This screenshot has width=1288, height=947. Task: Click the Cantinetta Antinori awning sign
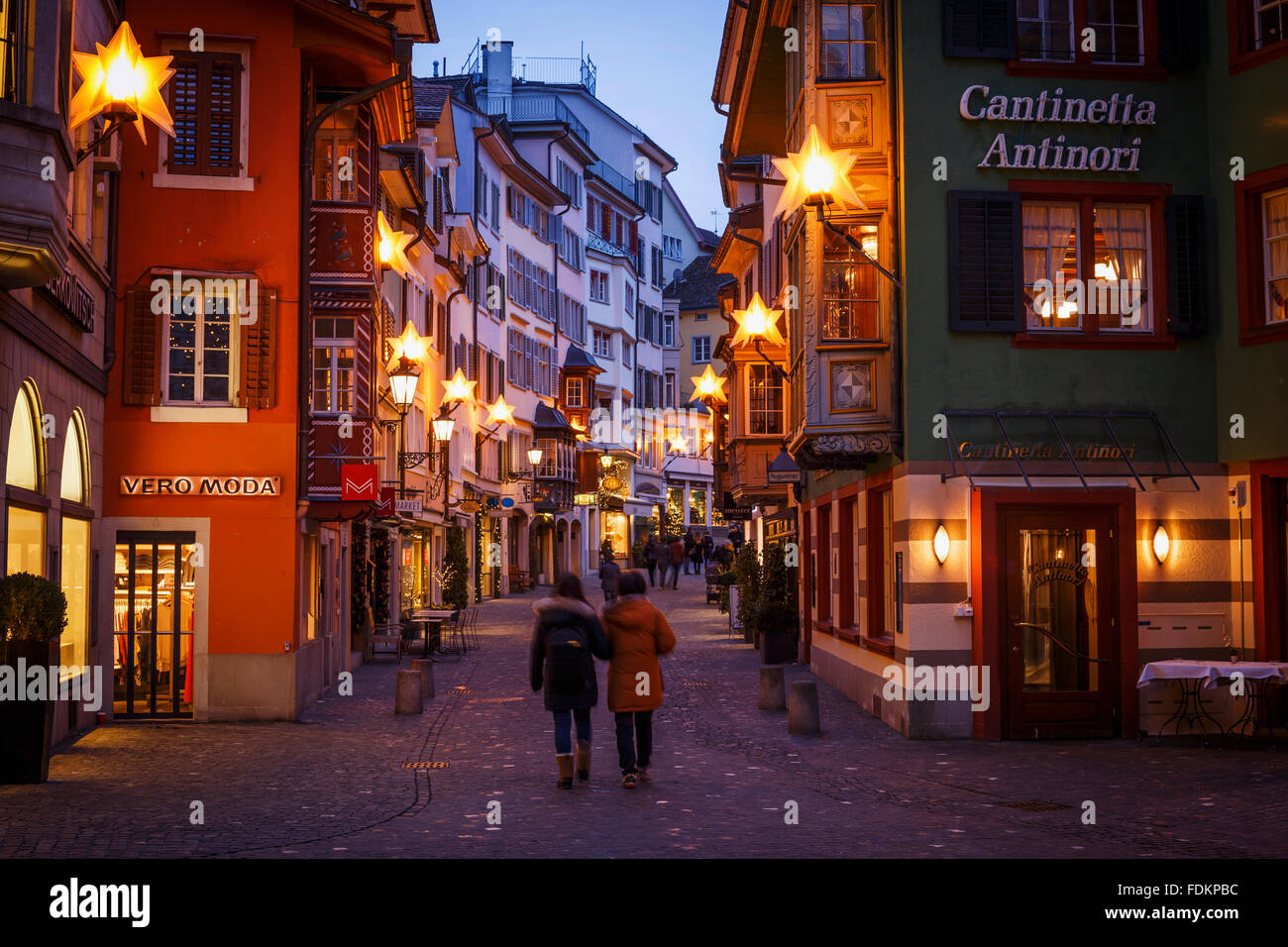coord(1045,451)
